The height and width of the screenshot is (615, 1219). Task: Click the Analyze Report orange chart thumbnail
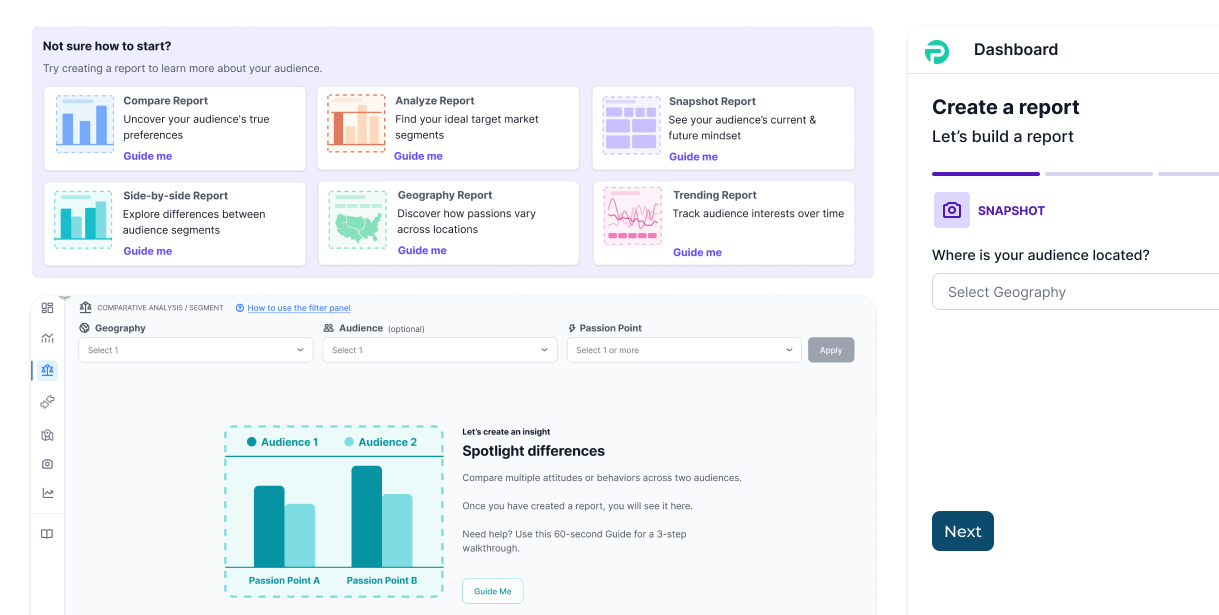coord(356,124)
